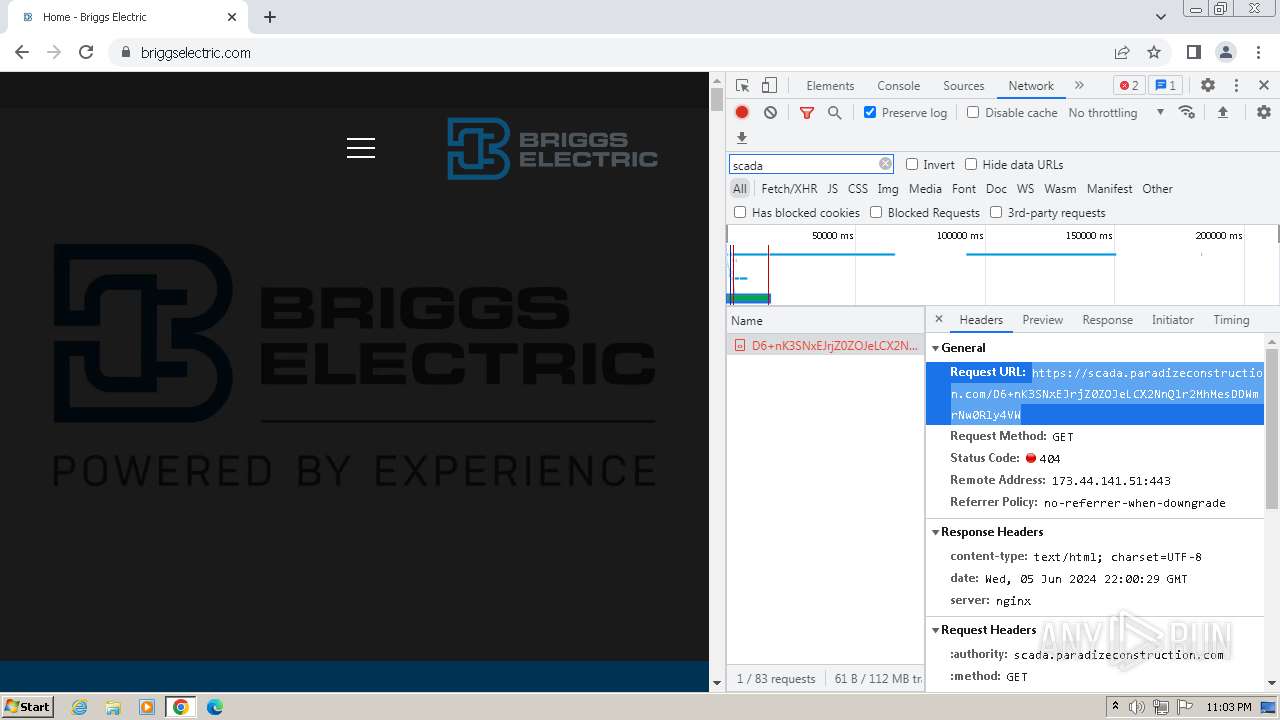Switch to the Console tab

tap(898, 86)
